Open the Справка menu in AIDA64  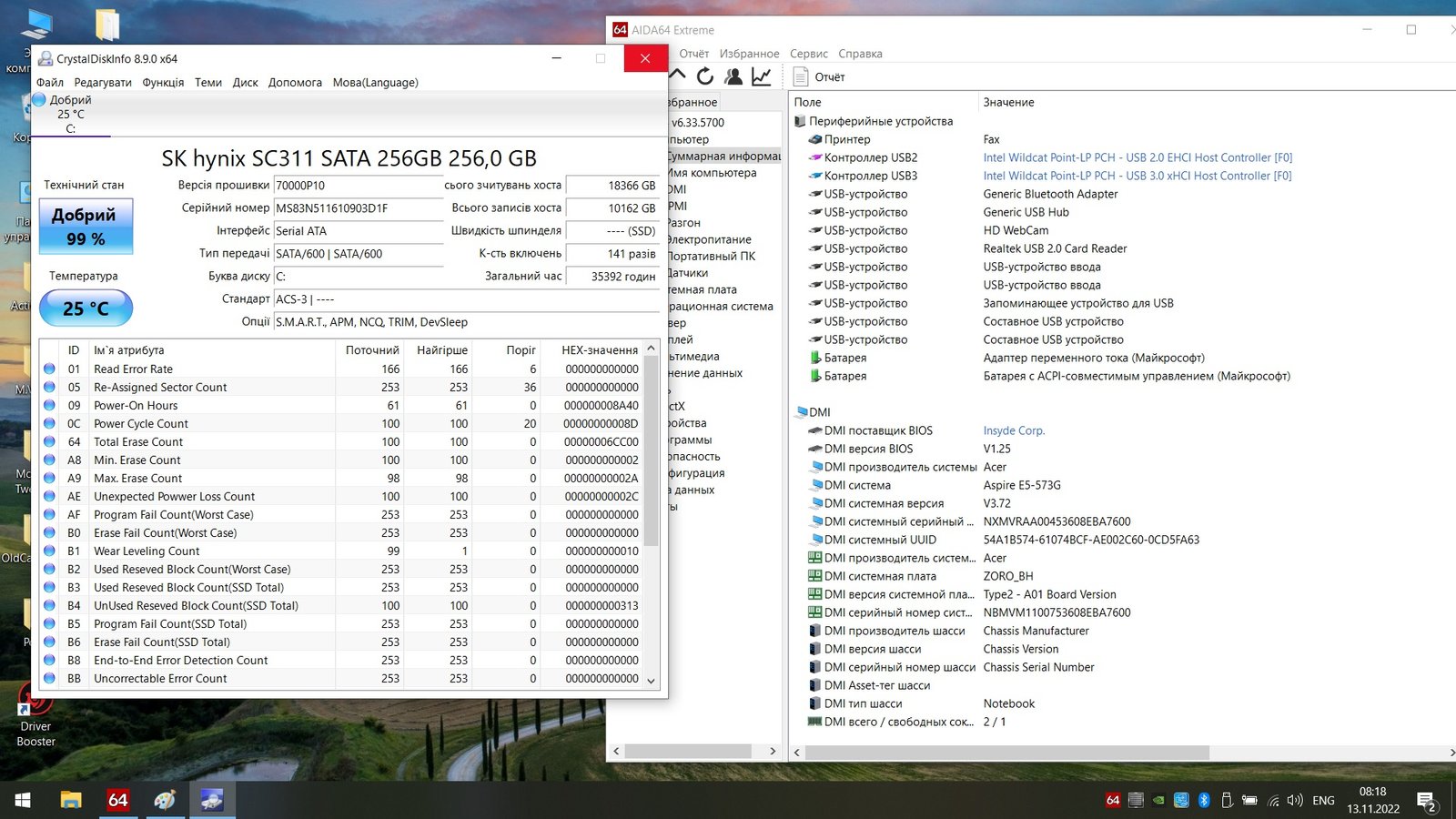(x=860, y=54)
